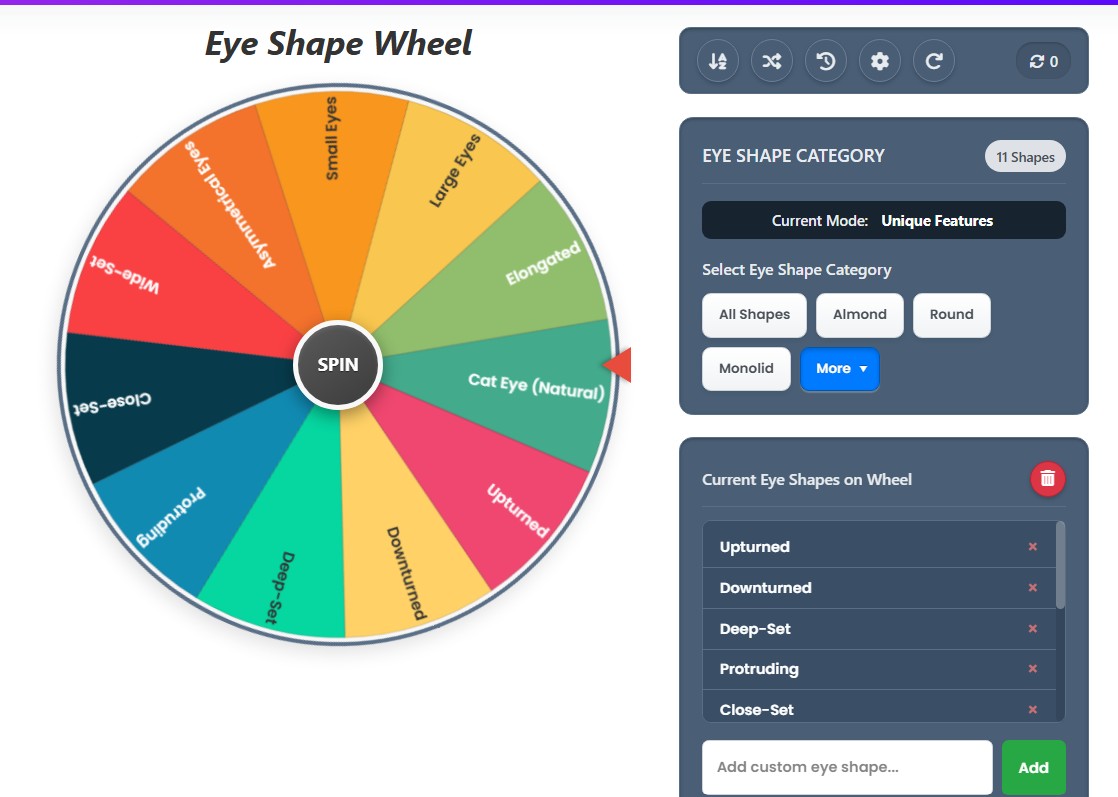Focus the Add custom eye shape field
Image resolution: width=1118 pixels, height=797 pixels.
point(847,768)
